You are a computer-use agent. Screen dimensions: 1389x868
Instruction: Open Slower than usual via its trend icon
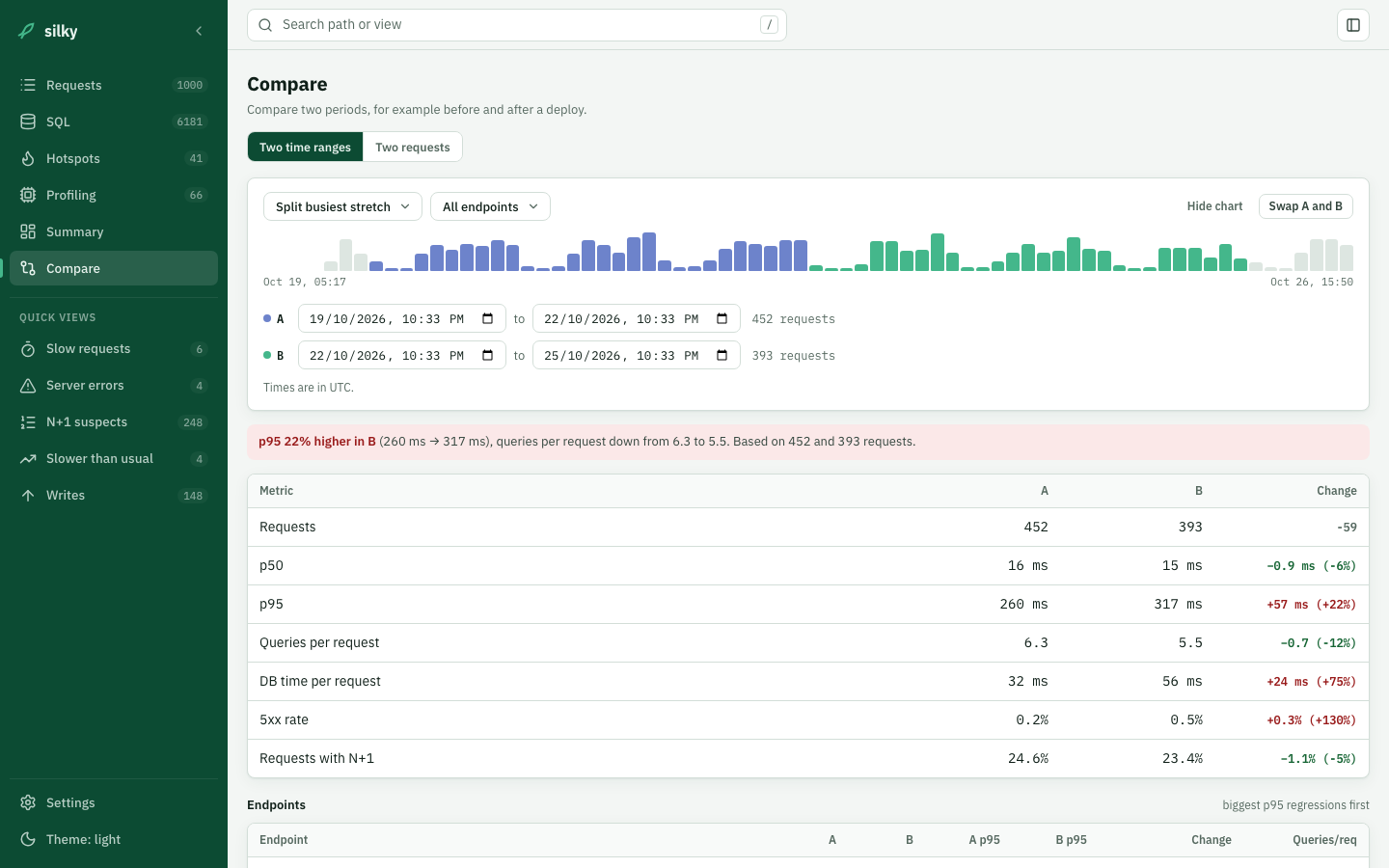pos(28,459)
